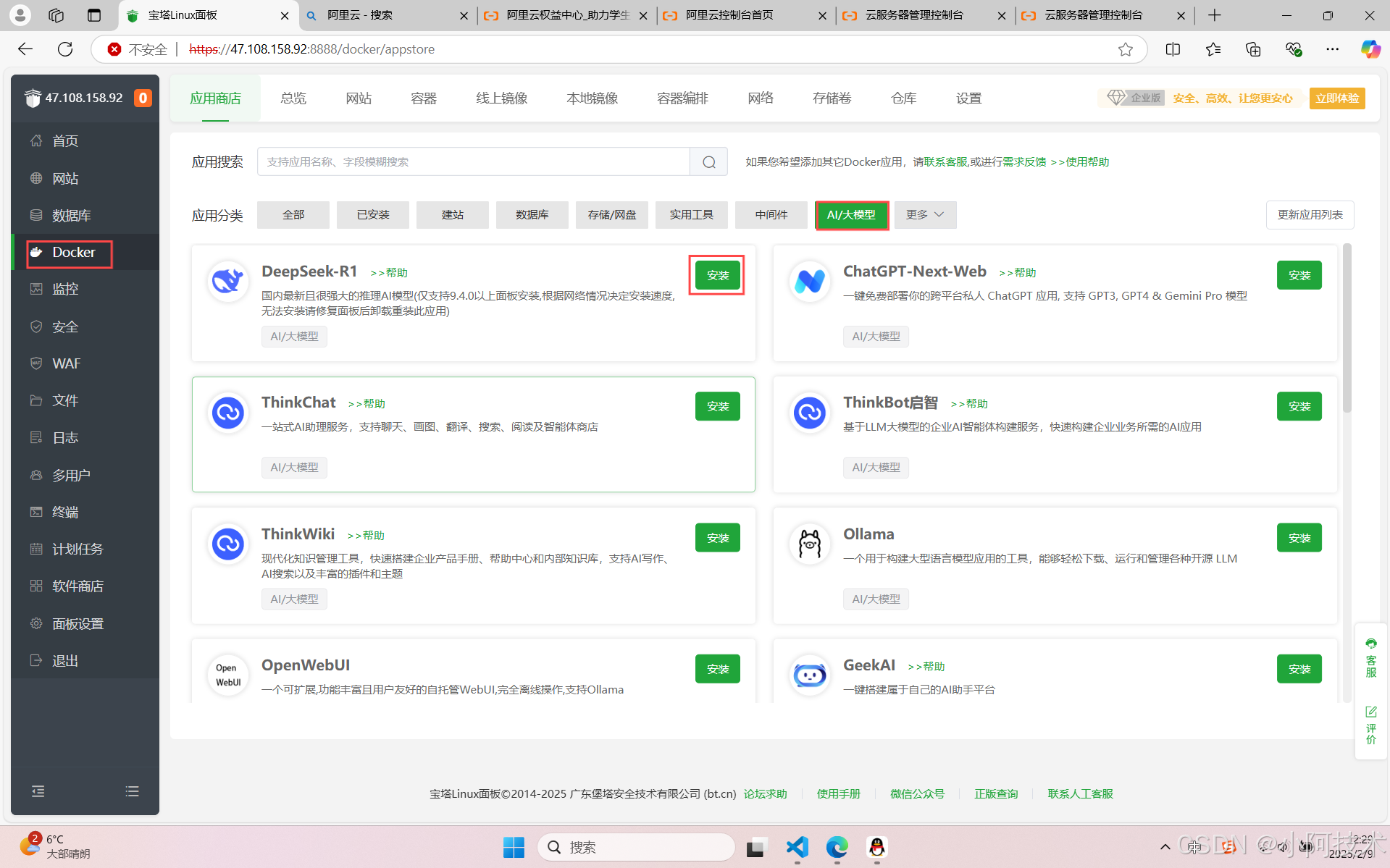Switch to the 总览 tab

293,98
